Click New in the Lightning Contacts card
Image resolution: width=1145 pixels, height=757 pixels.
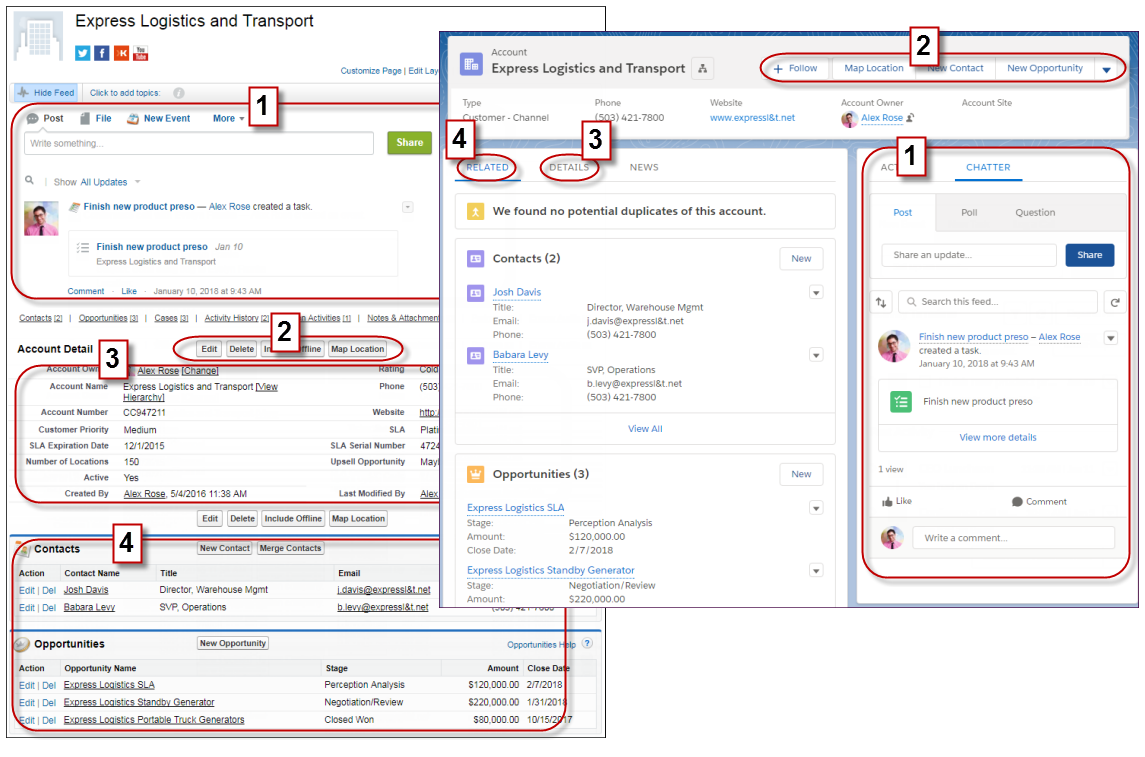801,258
